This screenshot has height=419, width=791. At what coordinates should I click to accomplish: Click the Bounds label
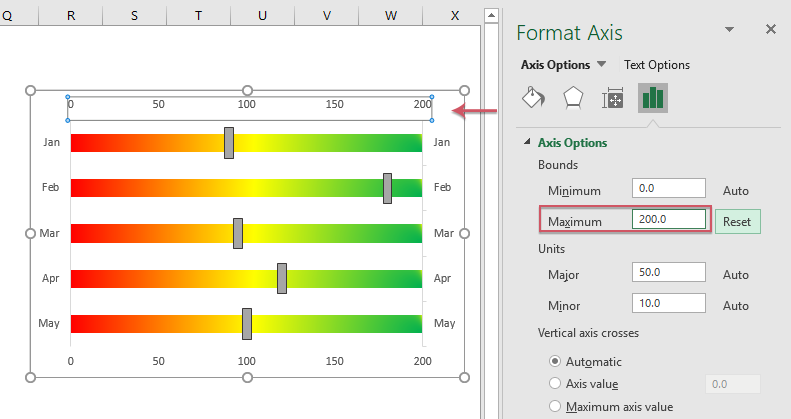558,165
